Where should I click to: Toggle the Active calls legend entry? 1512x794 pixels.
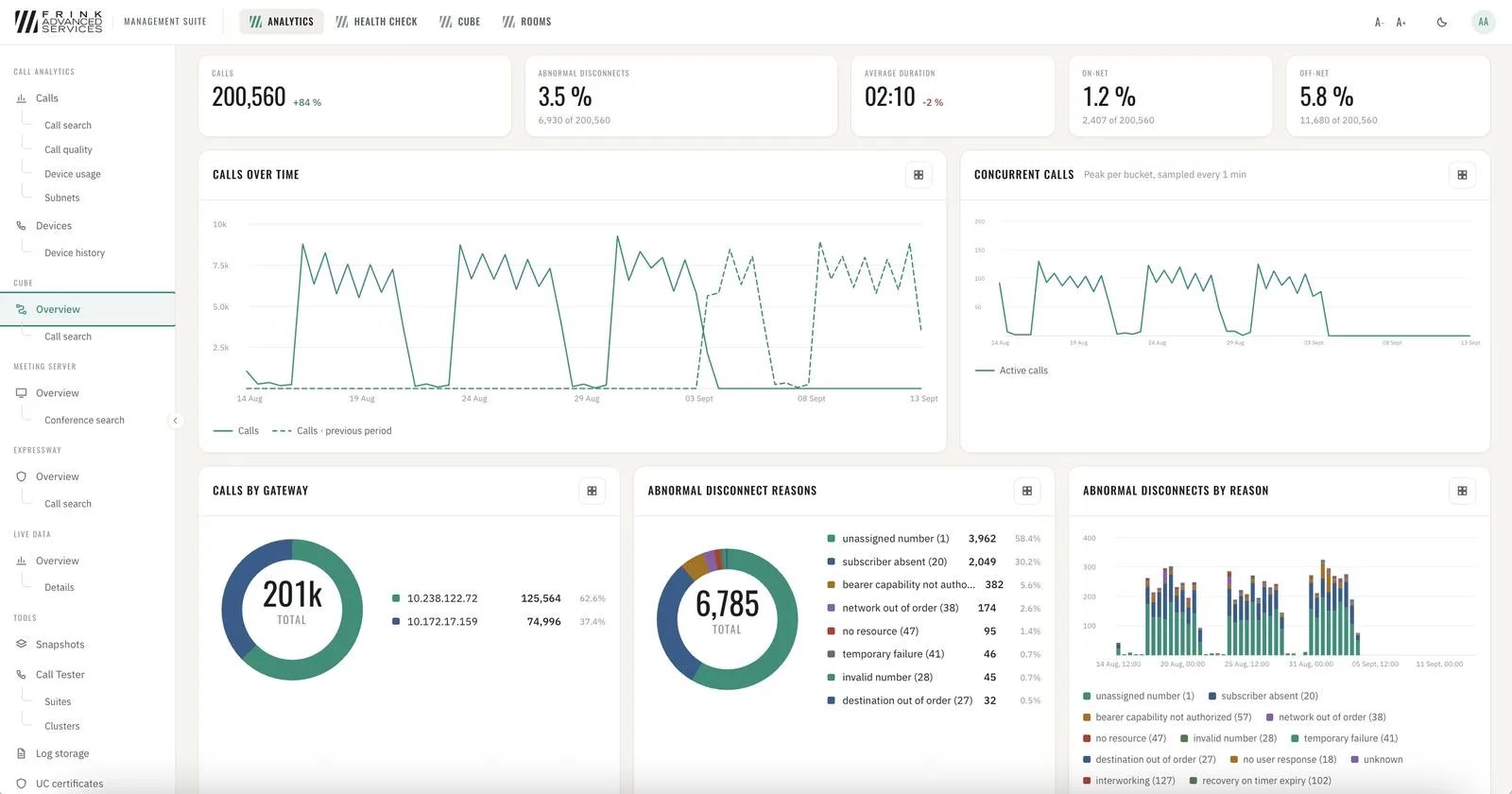click(x=1011, y=371)
